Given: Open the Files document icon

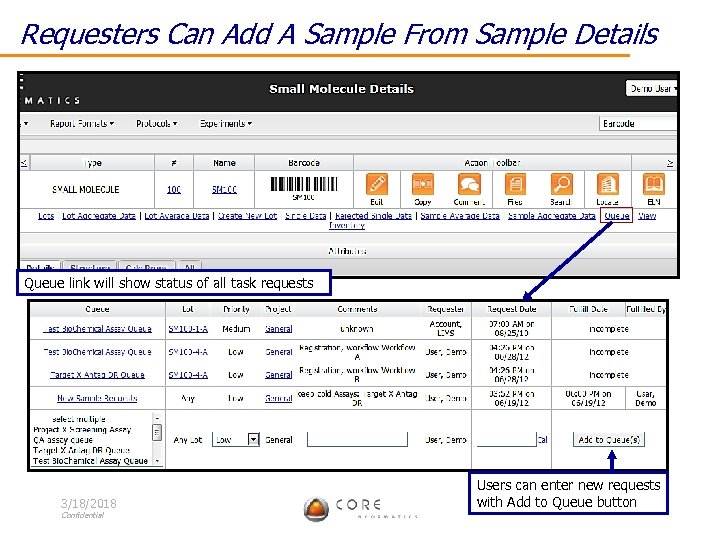Looking at the screenshot, I should (515, 185).
